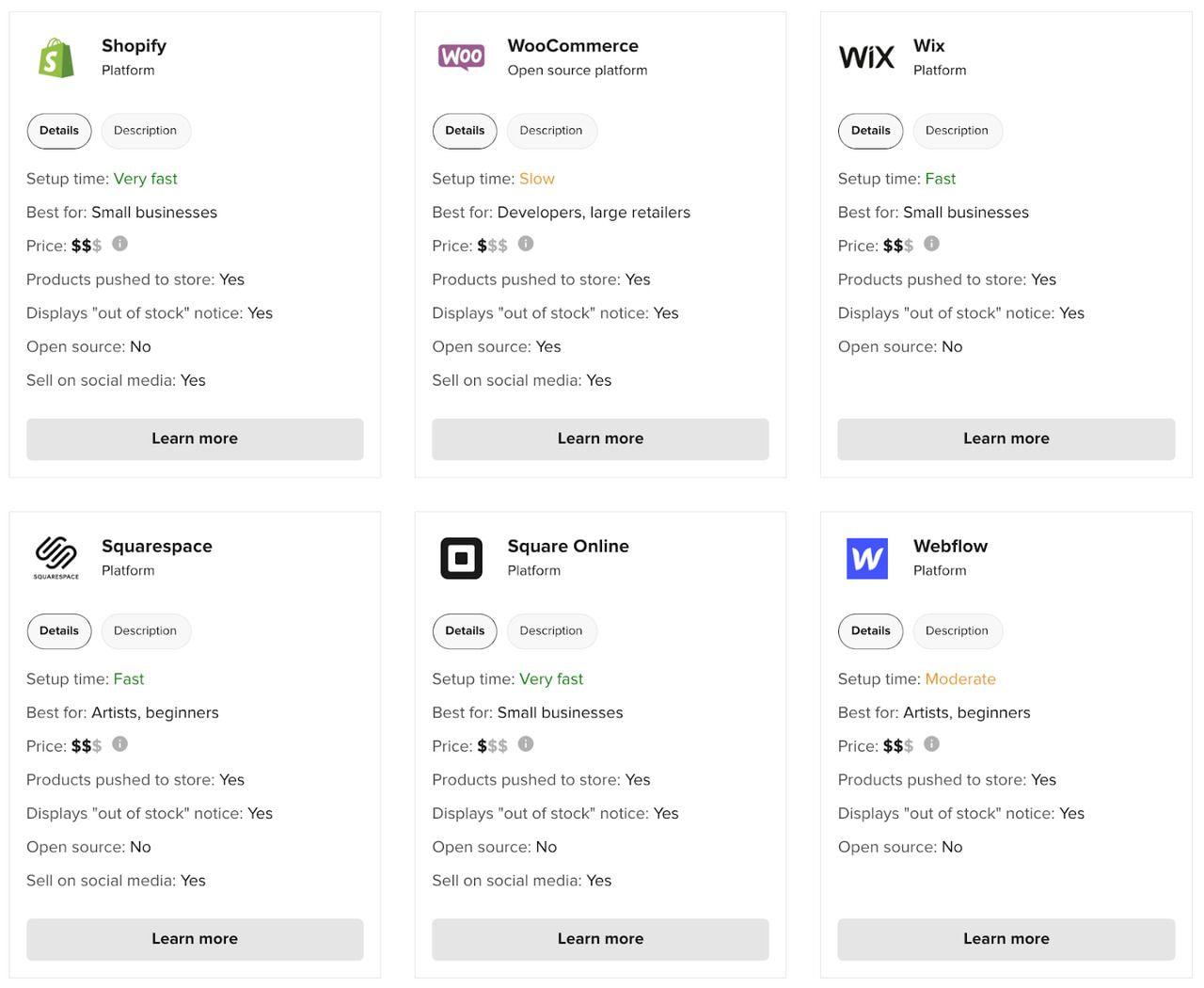Click the Wix logo
This screenshot has width=1204, height=988.
tap(866, 57)
